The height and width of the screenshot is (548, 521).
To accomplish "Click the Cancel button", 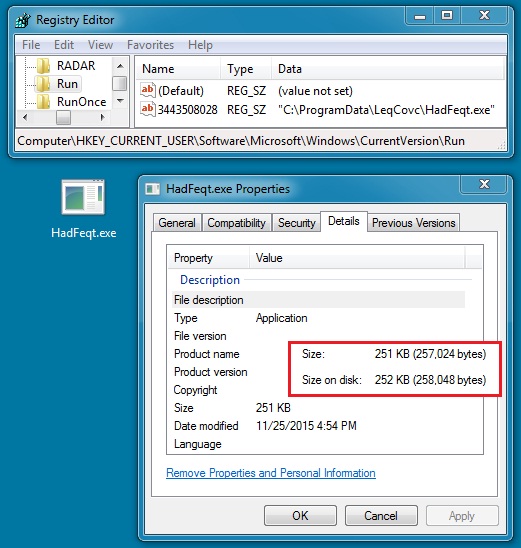I will (381, 515).
